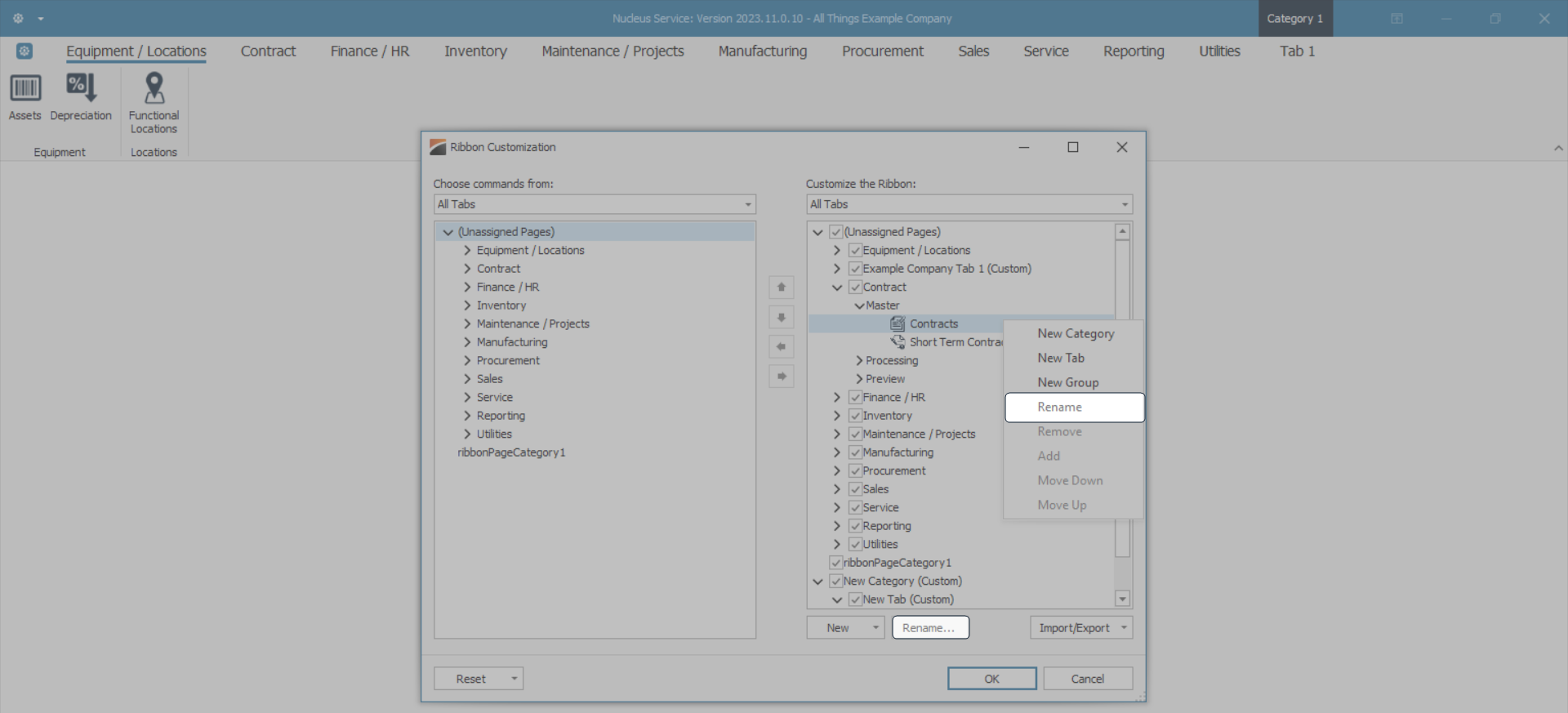
Task: Uncheck the right-pane (Unassigned Pages) checkbox
Action: [835, 232]
